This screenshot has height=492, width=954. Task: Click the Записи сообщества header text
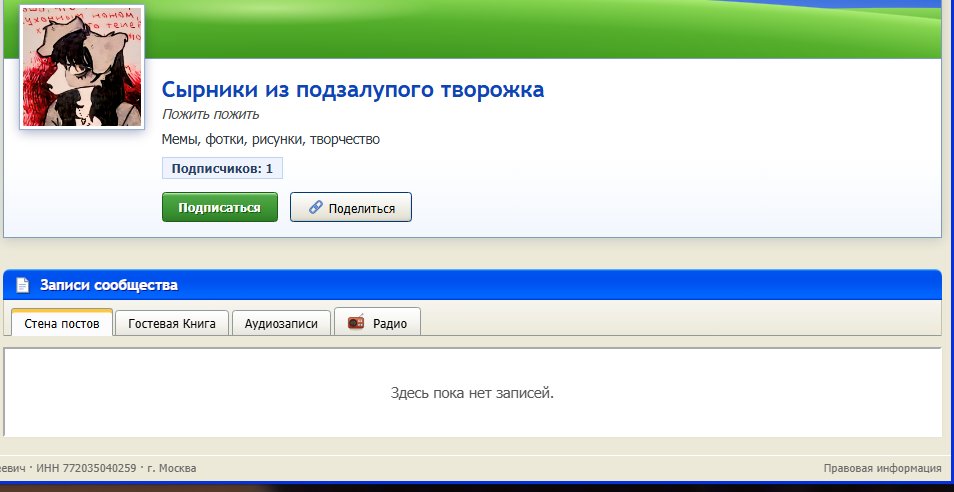click(109, 285)
